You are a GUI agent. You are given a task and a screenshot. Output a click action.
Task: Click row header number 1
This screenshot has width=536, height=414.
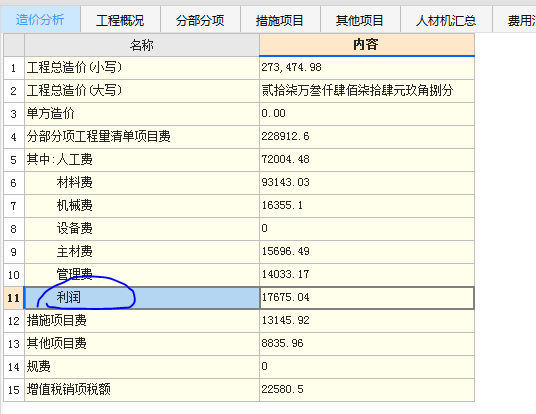click(14, 68)
